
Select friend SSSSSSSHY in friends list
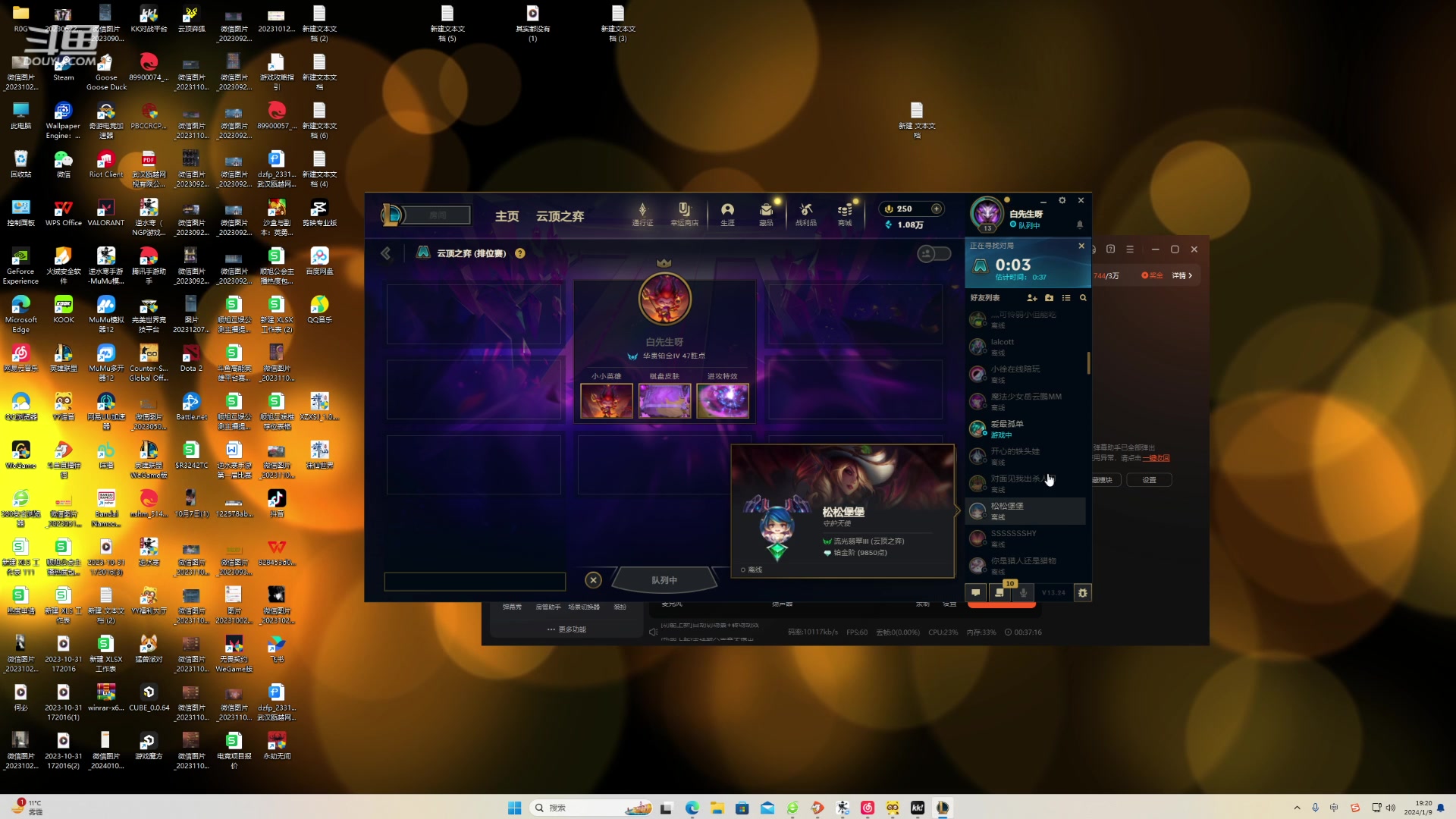[1026, 538]
